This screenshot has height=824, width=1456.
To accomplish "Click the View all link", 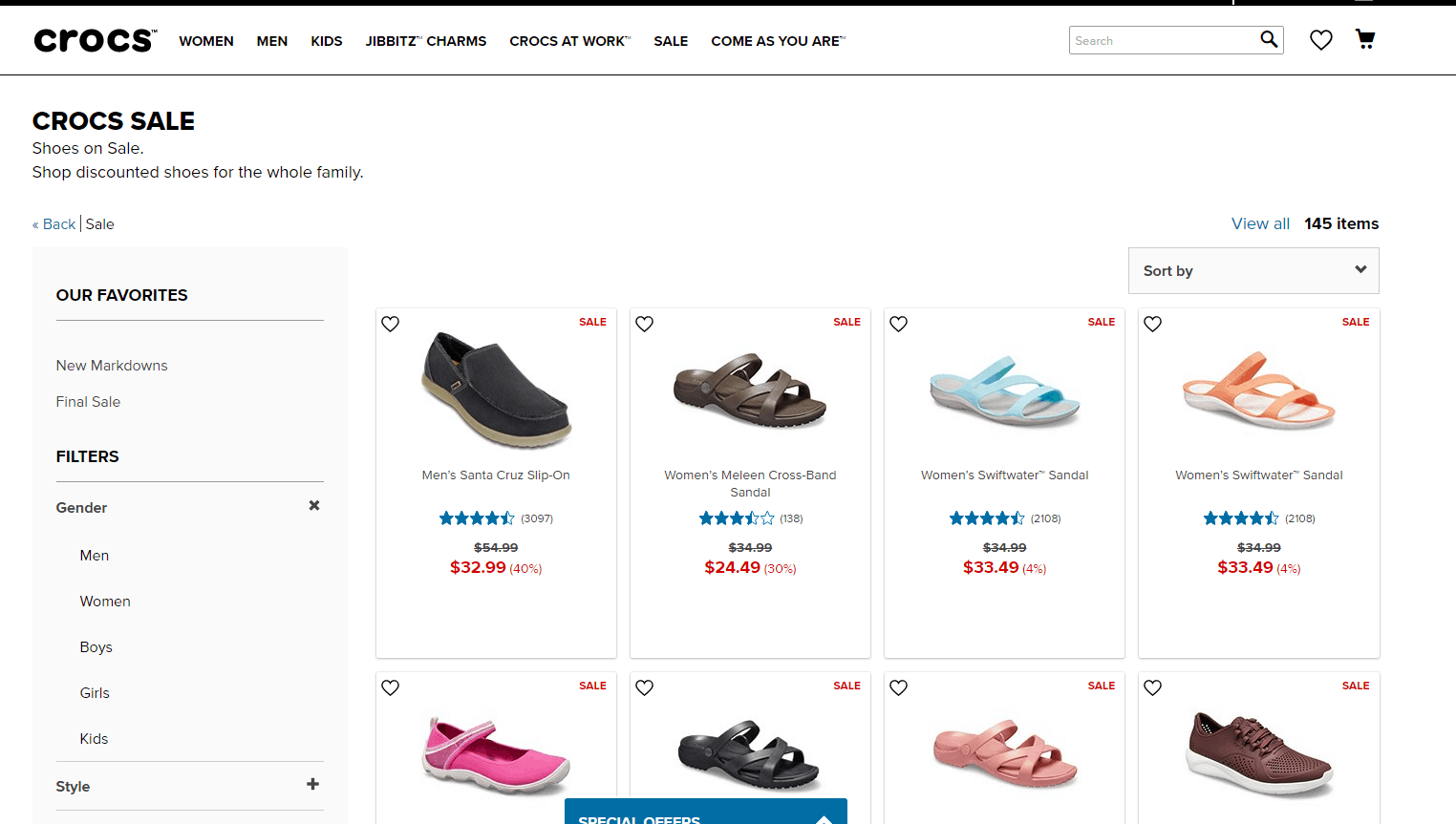I will click(1260, 223).
